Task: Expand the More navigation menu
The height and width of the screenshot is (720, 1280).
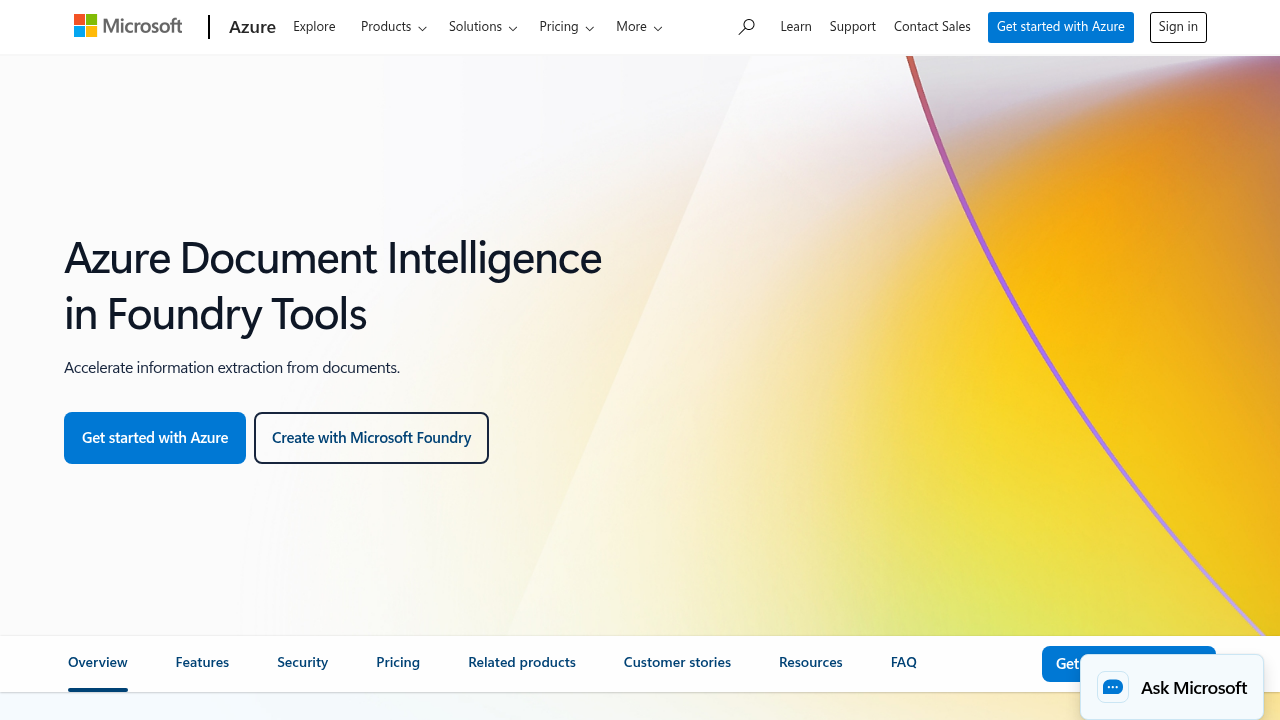Action: point(639,27)
